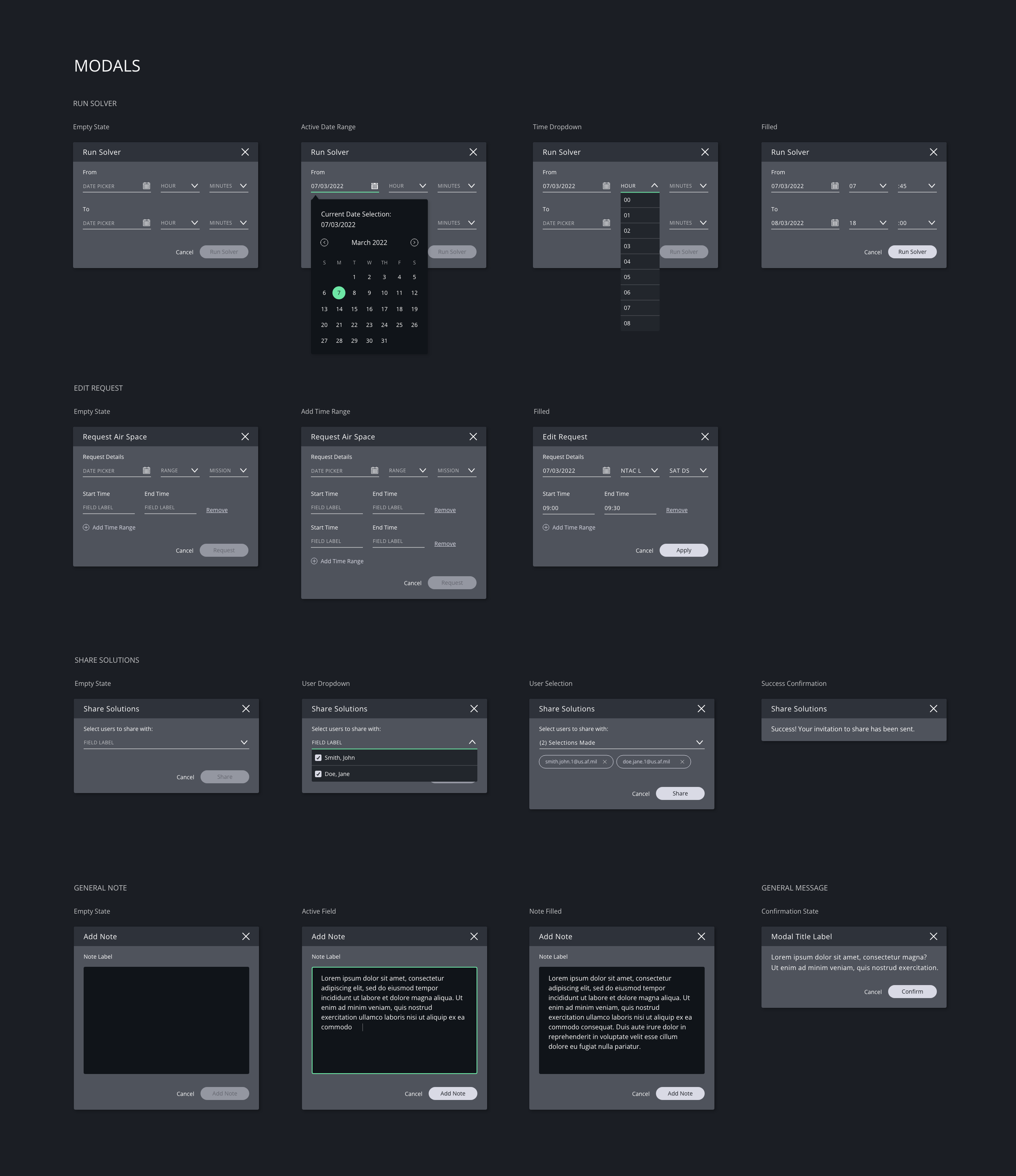Click the active note text area

[x=394, y=1020]
